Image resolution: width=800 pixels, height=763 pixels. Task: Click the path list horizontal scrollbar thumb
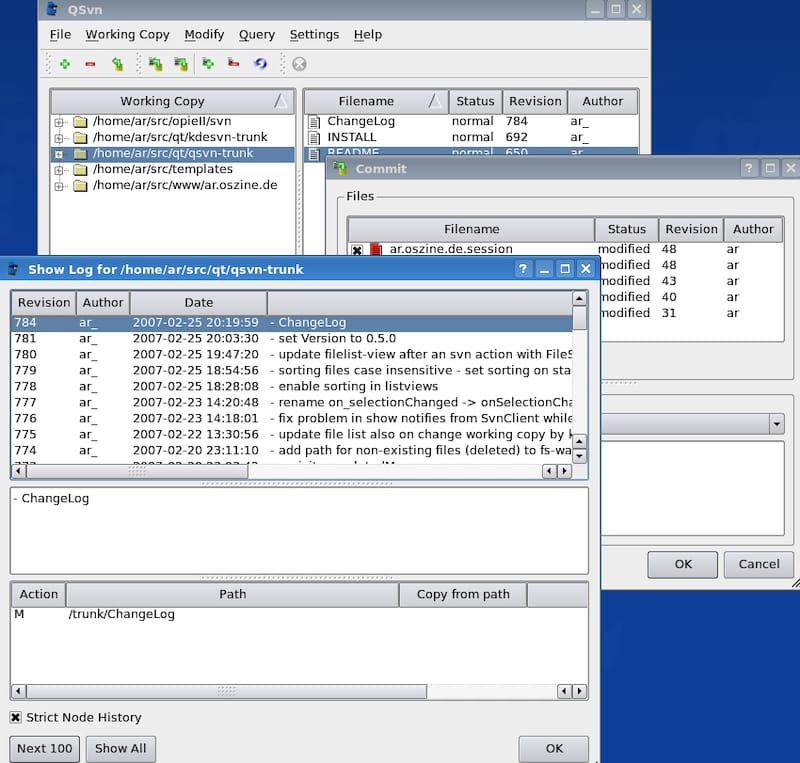[227, 691]
